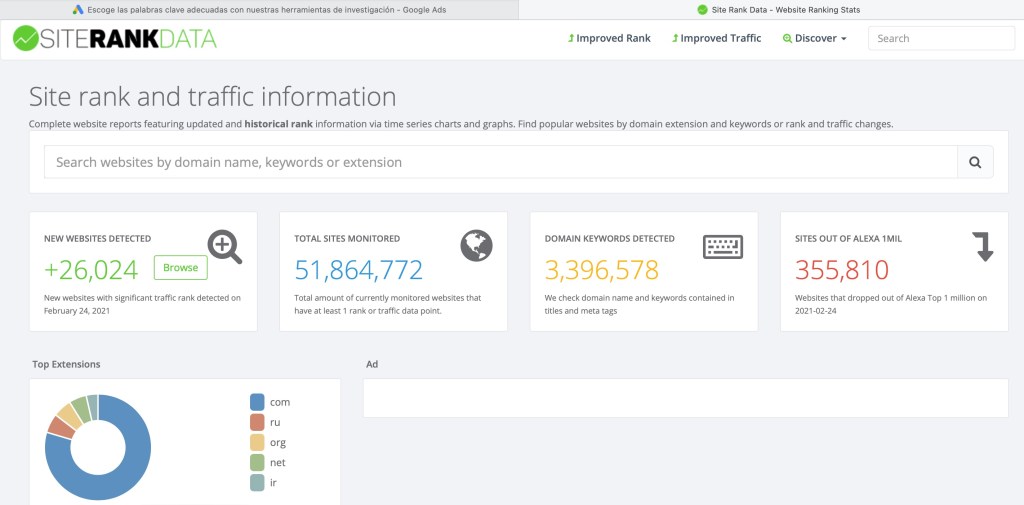Expand the Discover dropdown menu
1024x505 pixels.
point(815,39)
